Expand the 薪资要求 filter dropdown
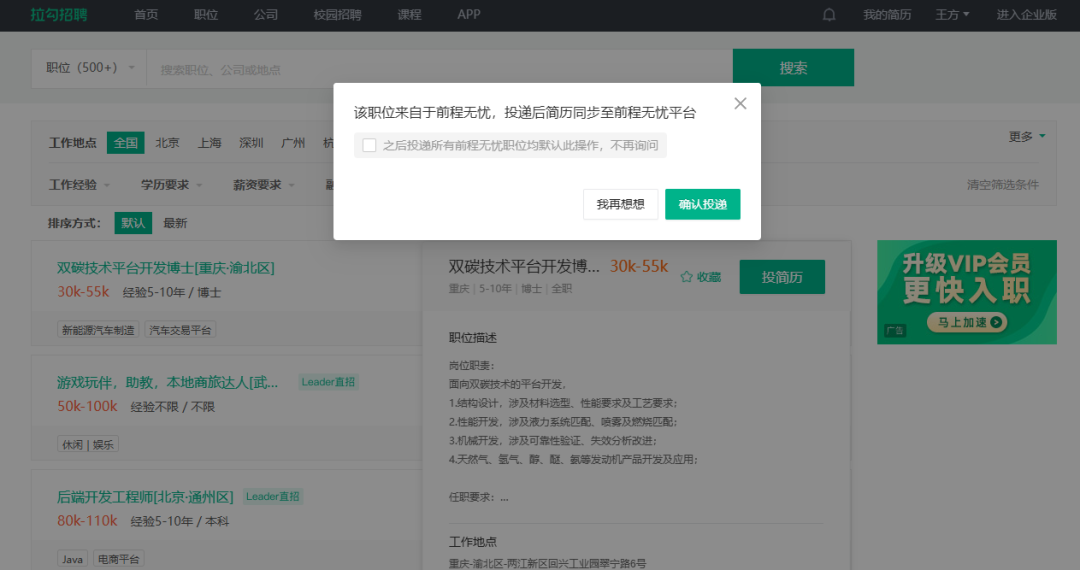Viewport: 1080px width, 570px height. (264, 184)
